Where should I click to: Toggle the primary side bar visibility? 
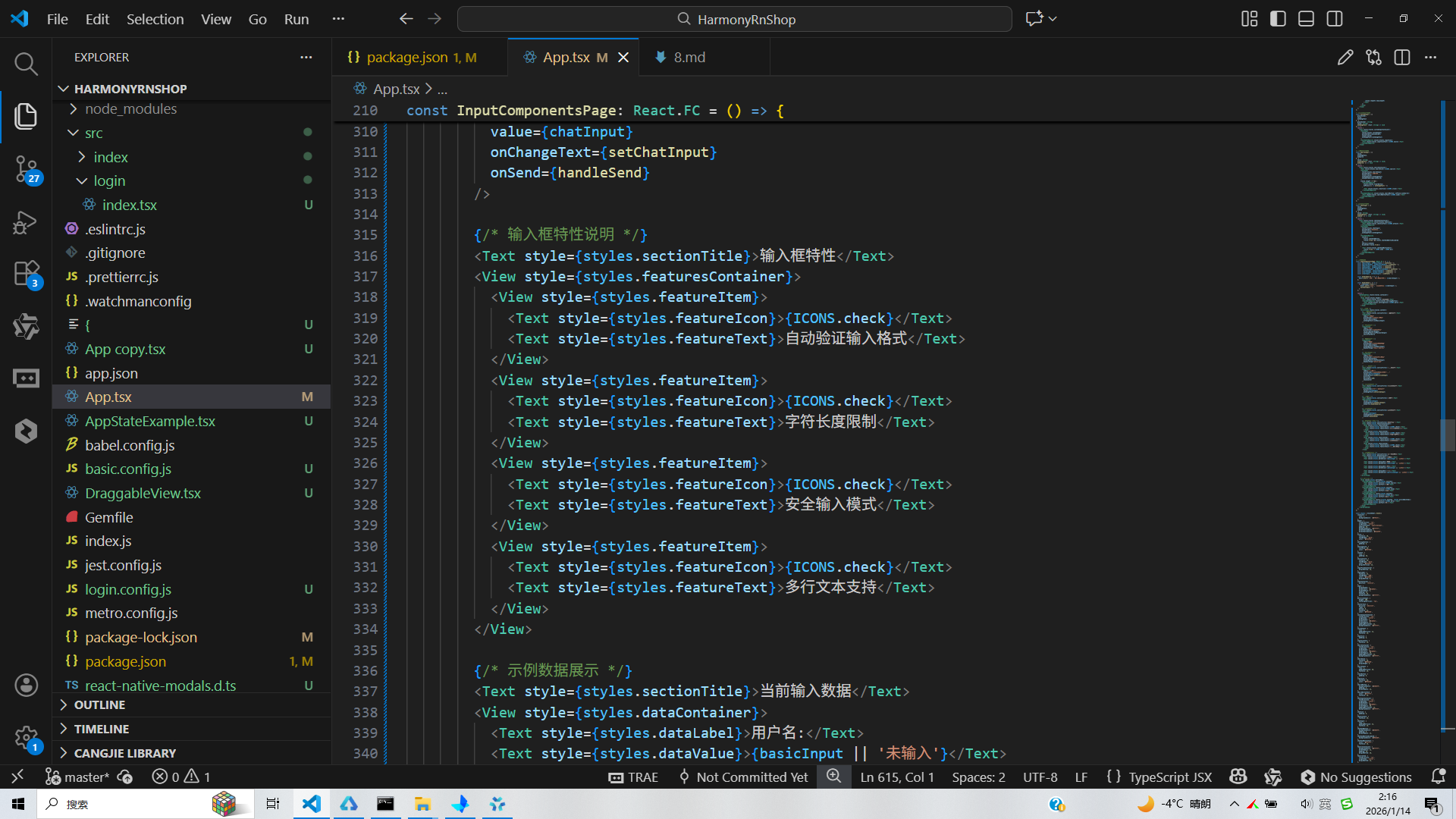[1278, 19]
